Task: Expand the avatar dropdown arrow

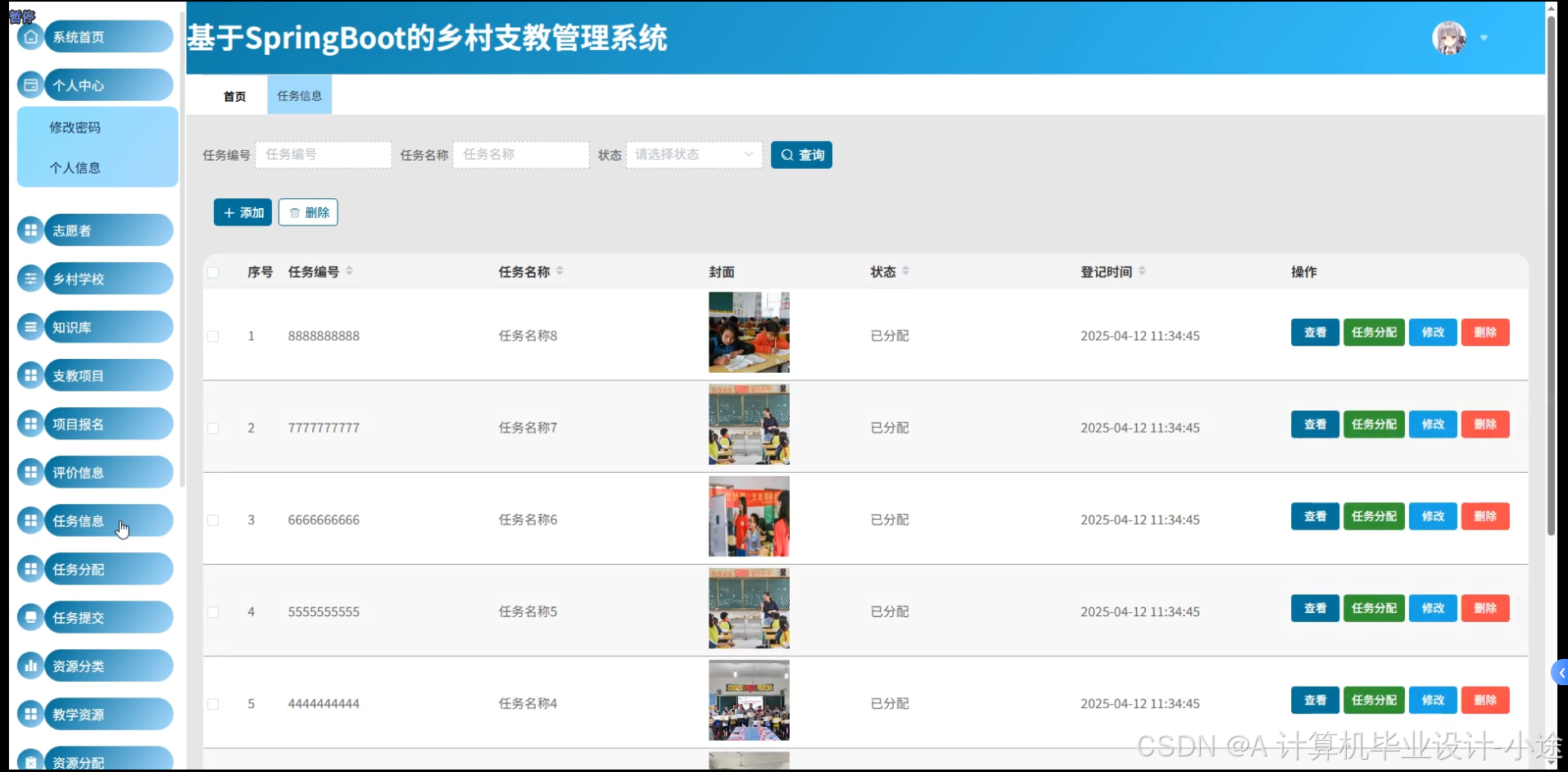Action: [1484, 38]
